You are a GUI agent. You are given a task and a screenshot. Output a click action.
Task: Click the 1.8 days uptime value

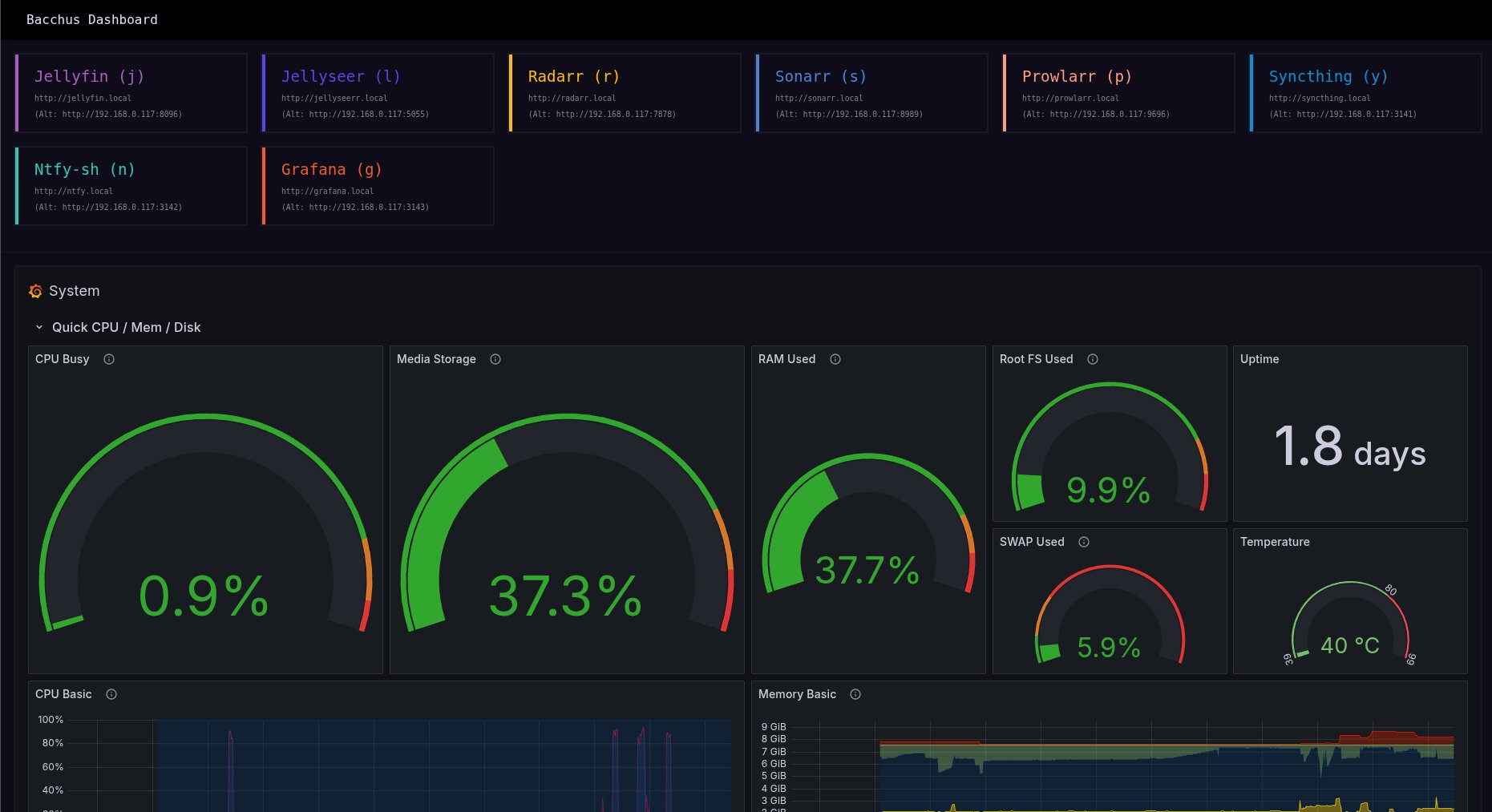[x=1350, y=447]
